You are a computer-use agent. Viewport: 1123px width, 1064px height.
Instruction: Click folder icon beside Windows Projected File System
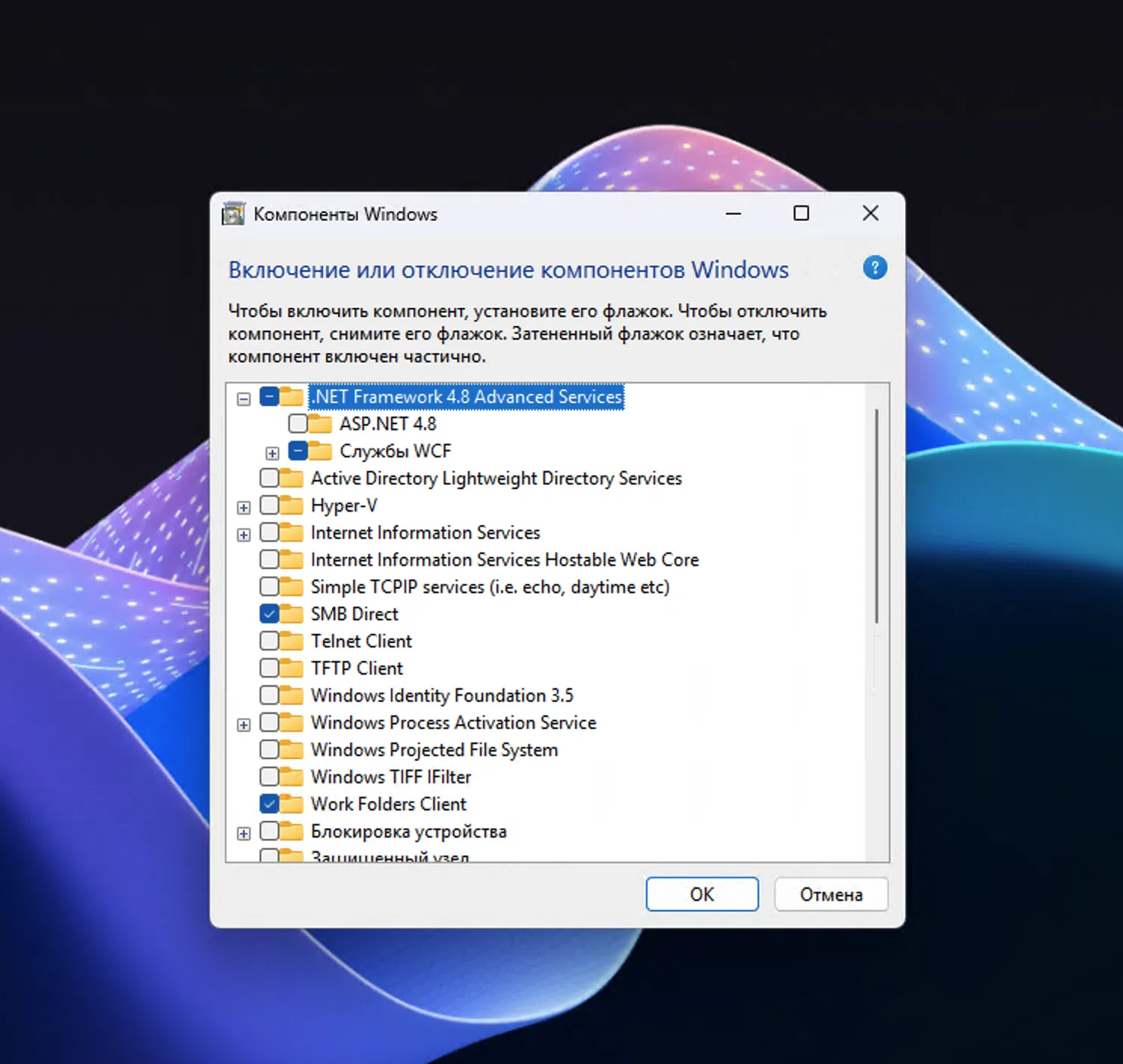(x=292, y=749)
